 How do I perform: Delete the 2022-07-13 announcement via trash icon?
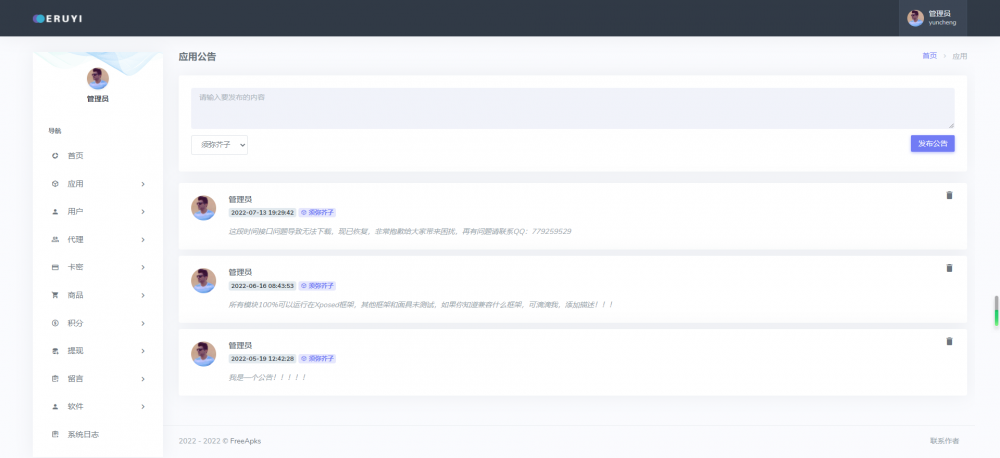click(x=949, y=195)
